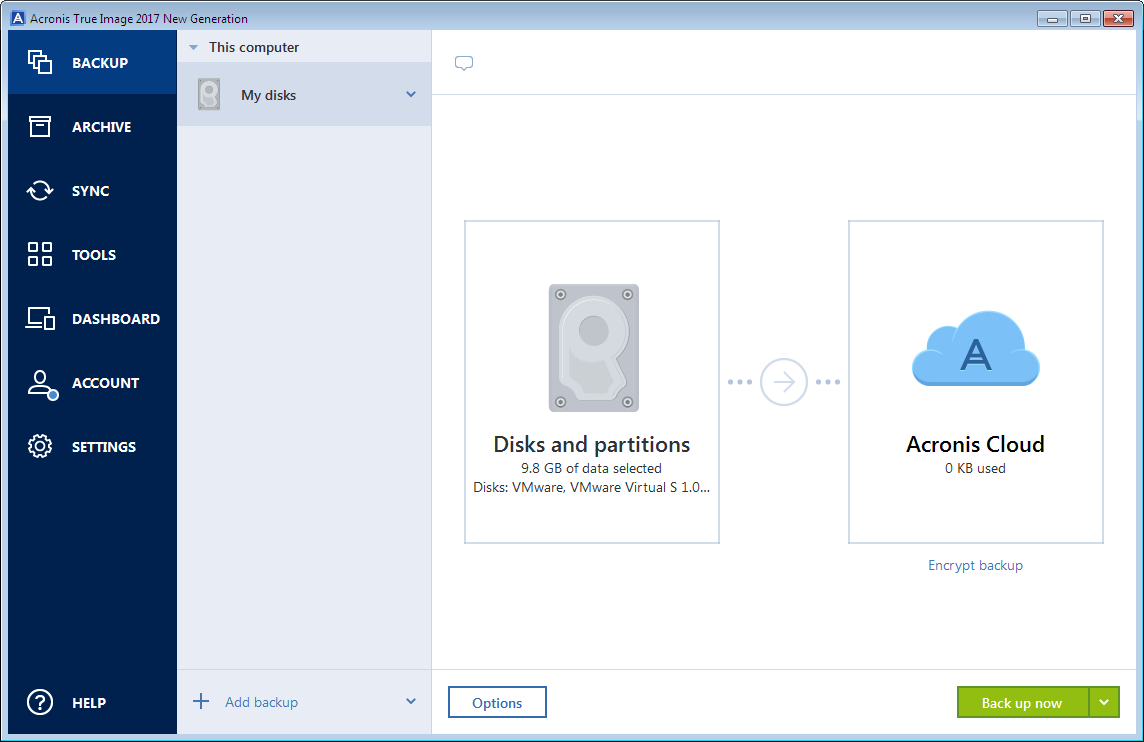The height and width of the screenshot is (742, 1144).
Task: Open the Archive panel icon
Action: (x=40, y=126)
